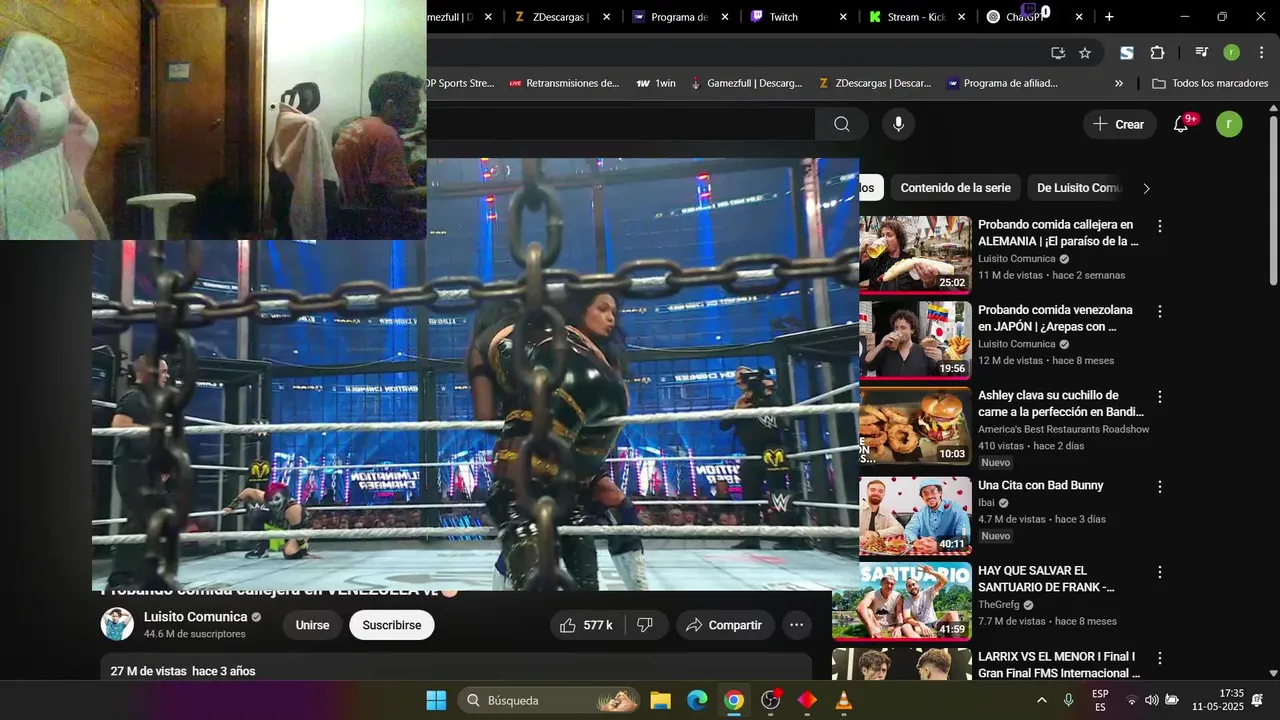The width and height of the screenshot is (1280, 720).
Task: Toggle the Suscribirse button
Action: pos(392,625)
